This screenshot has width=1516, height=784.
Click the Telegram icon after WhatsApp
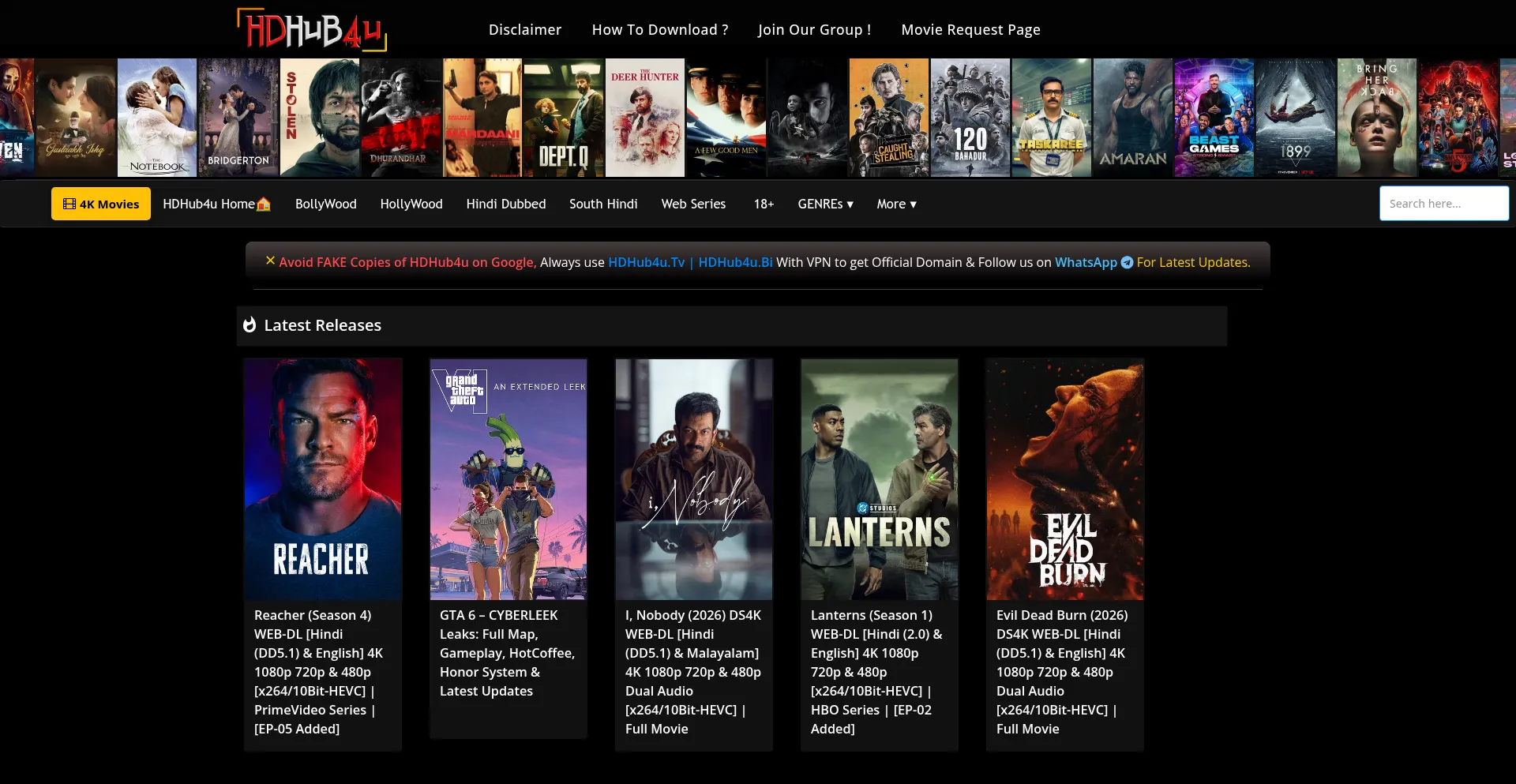1127,262
